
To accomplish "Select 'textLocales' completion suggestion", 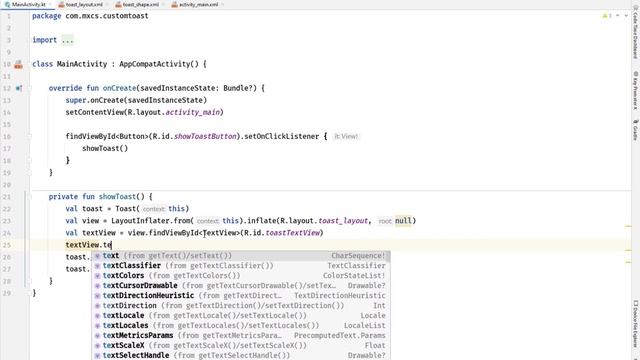I will click(x=241, y=326).
